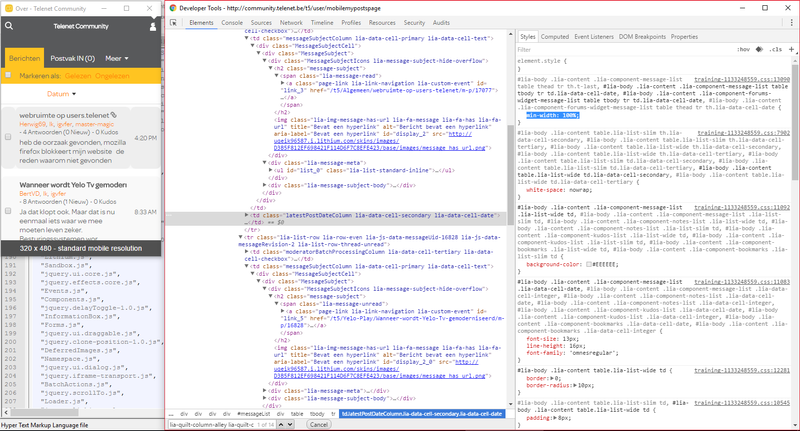Viewport: 800px width, 431px height.
Task: Mark messages as Ongelezen
Action: click(x=112, y=75)
